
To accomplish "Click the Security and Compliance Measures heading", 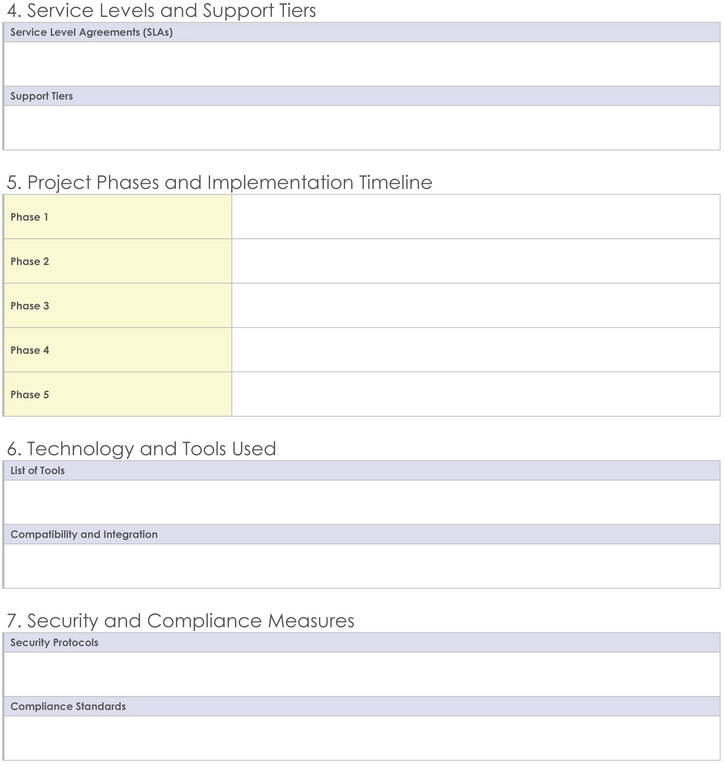I will pos(180,621).
